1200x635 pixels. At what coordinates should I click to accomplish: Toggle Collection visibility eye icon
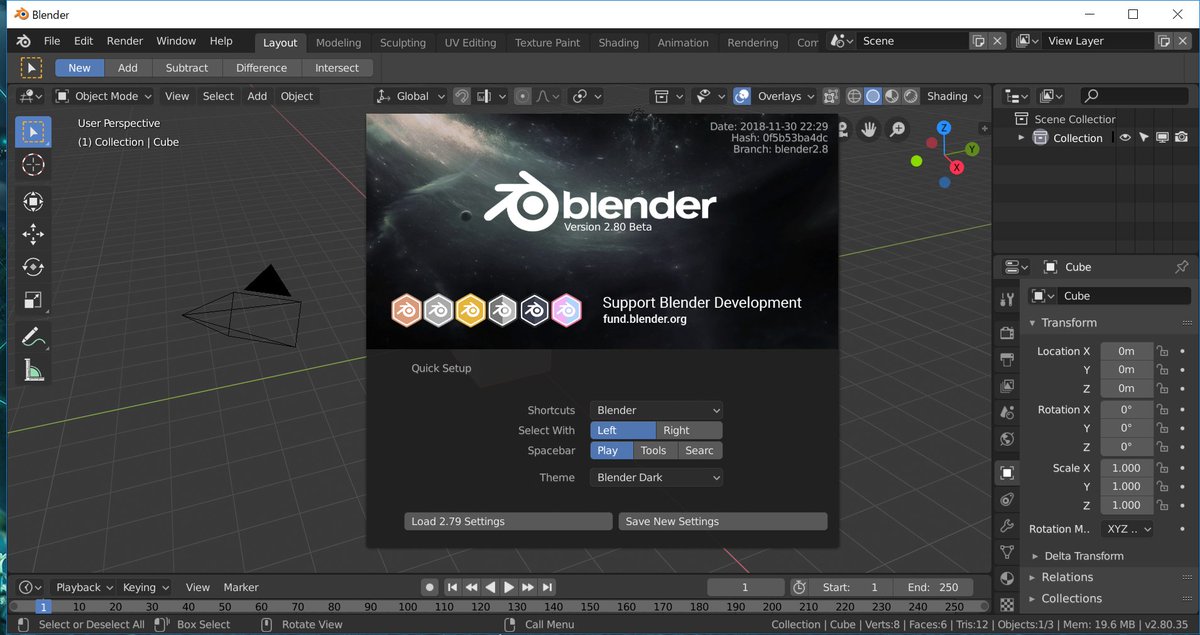[1125, 138]
